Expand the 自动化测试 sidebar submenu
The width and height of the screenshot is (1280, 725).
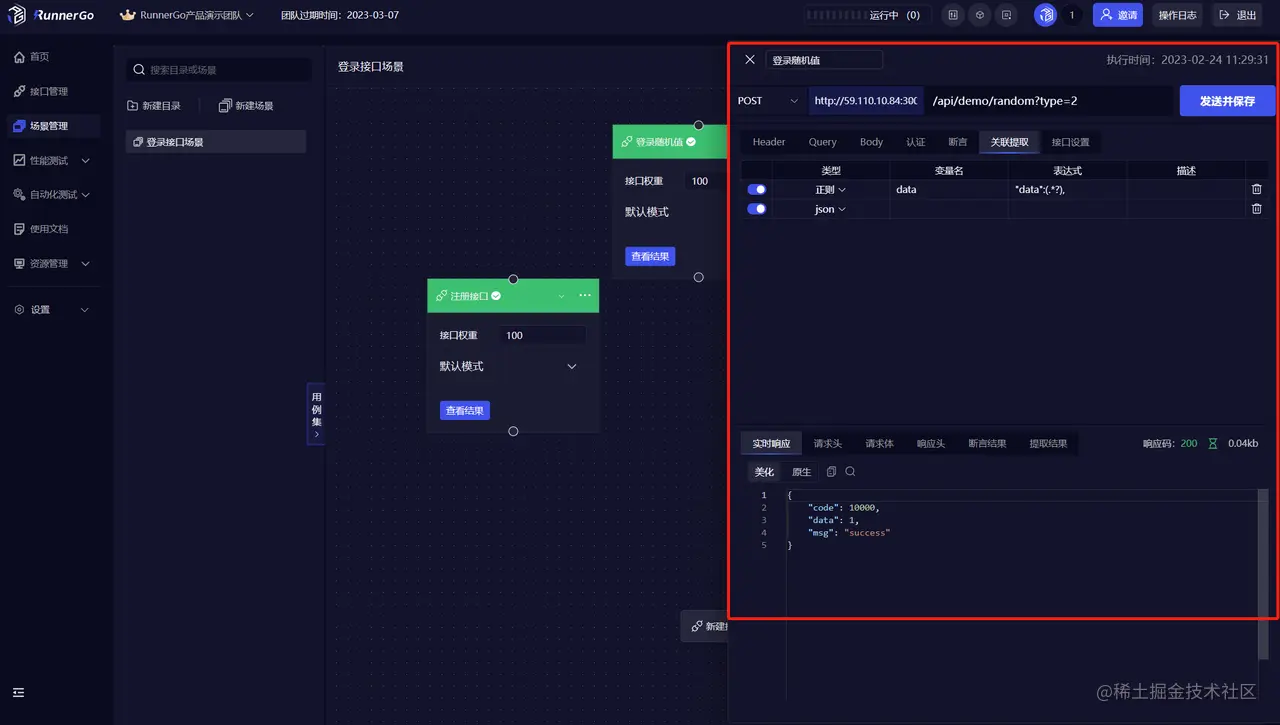coord(85,195)
